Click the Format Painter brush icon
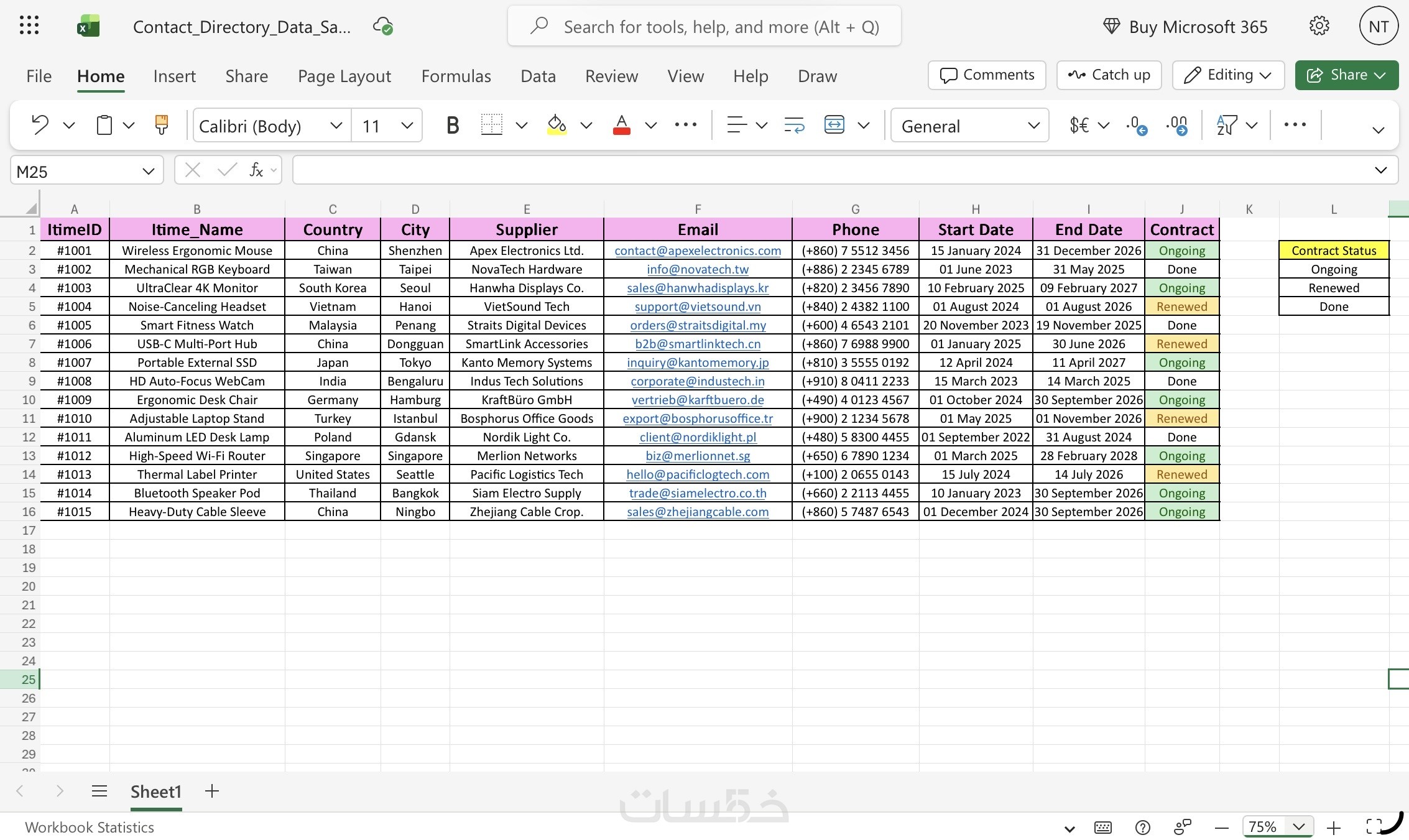The image size is (1409, 840). point(161,125)
